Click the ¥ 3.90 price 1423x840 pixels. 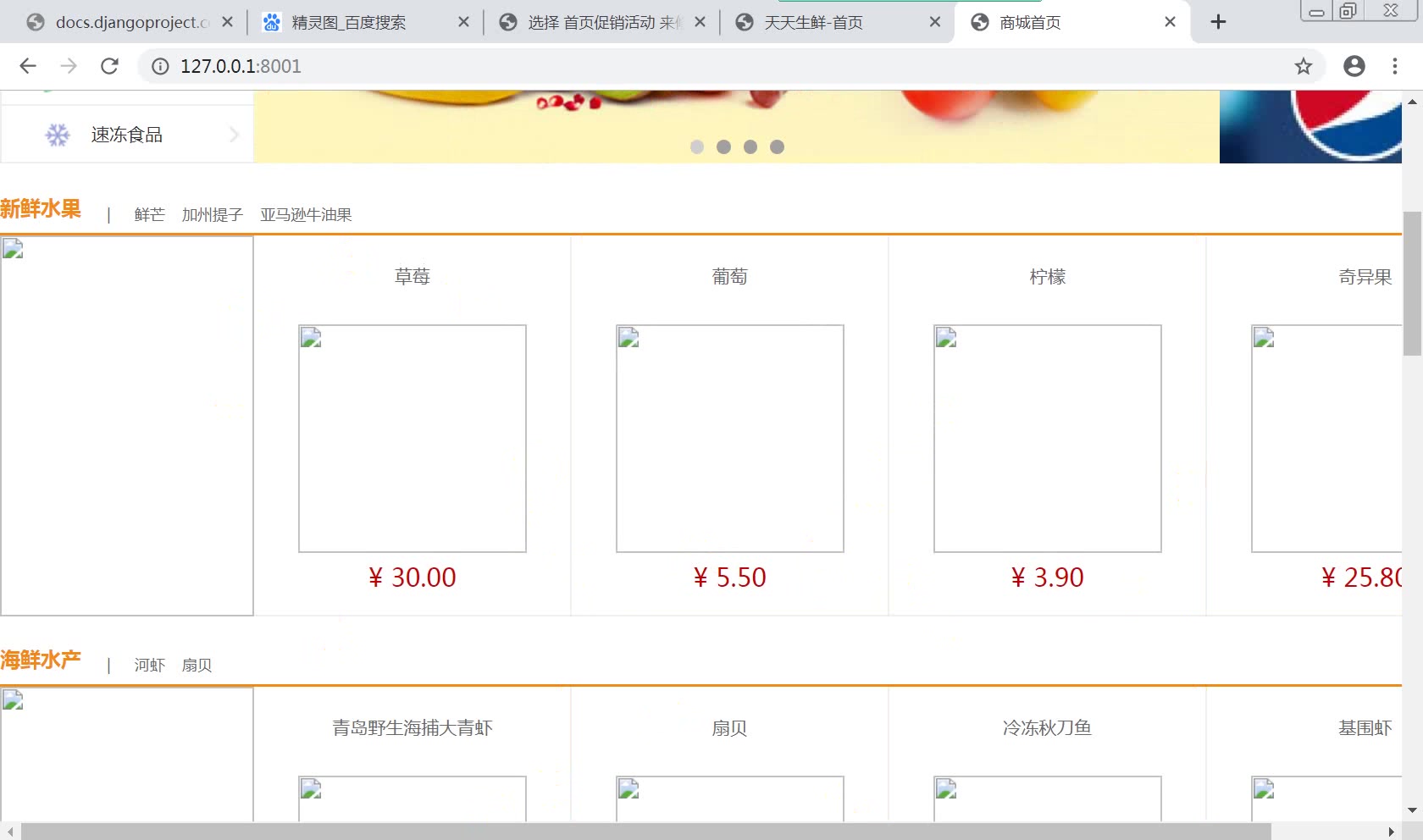pyautogui.click(x=1048, y=577)
